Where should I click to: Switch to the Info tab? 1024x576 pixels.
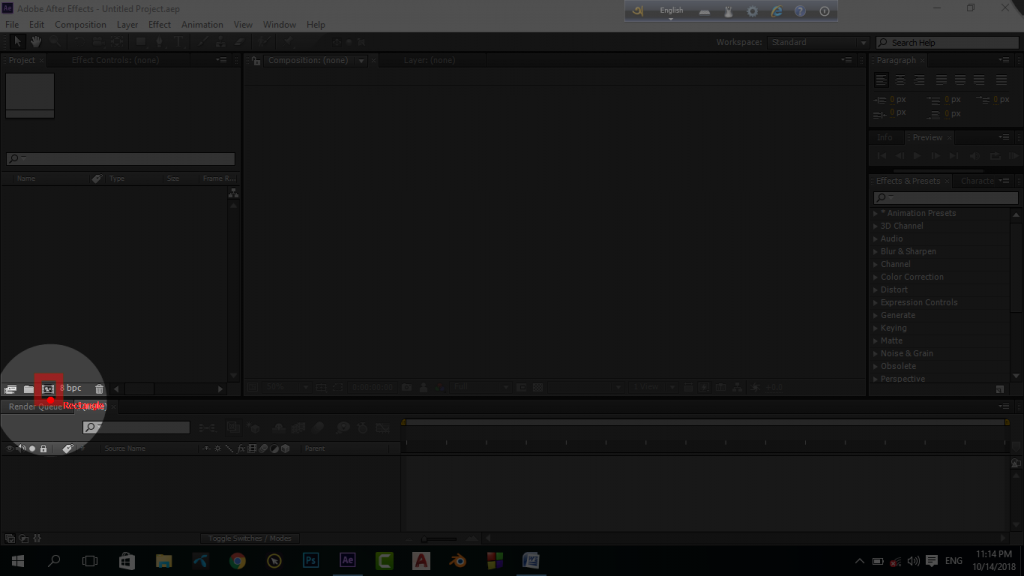tap(885, 138)
